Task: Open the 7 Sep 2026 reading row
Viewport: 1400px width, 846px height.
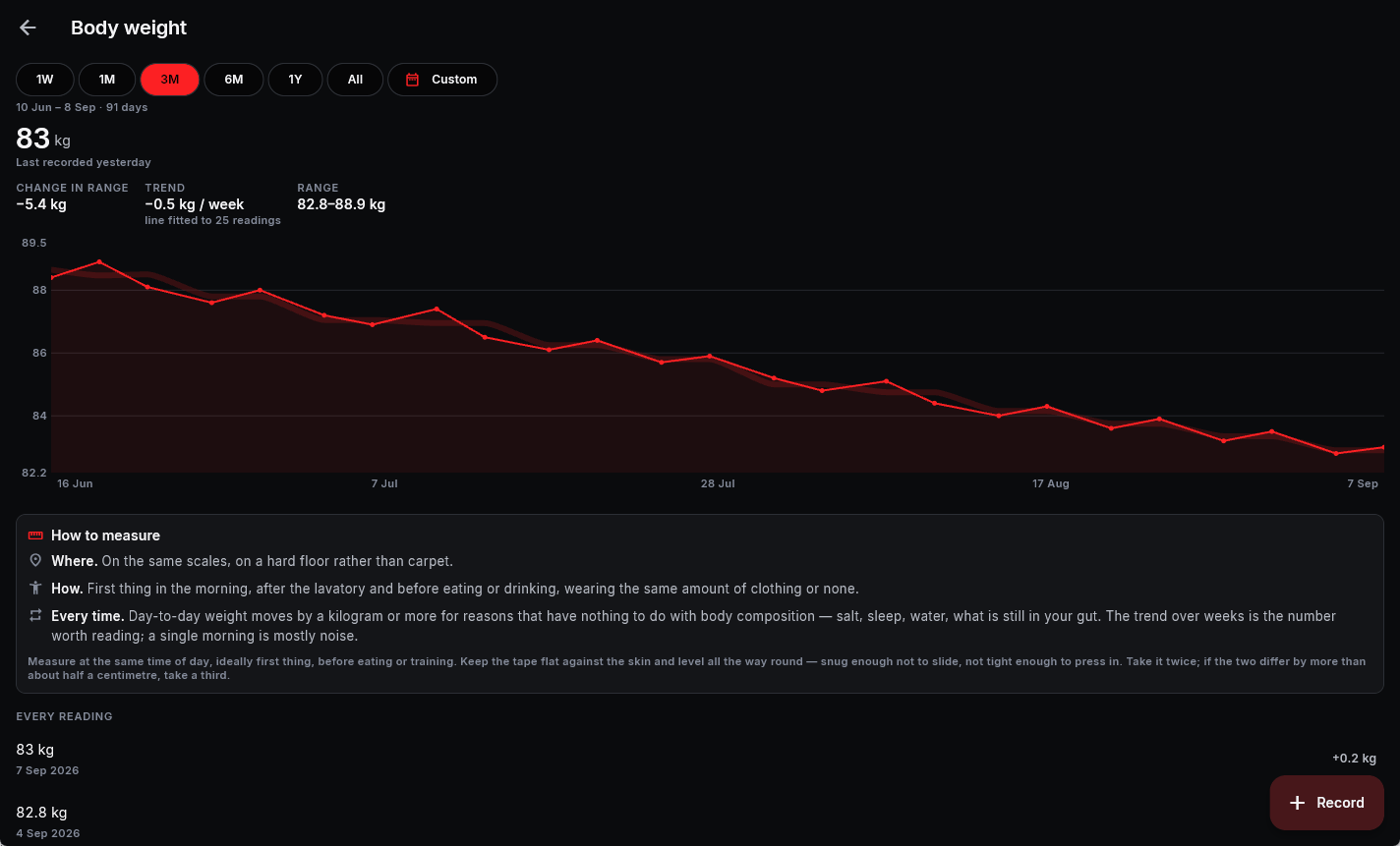Action: click(x=700, y=759)
